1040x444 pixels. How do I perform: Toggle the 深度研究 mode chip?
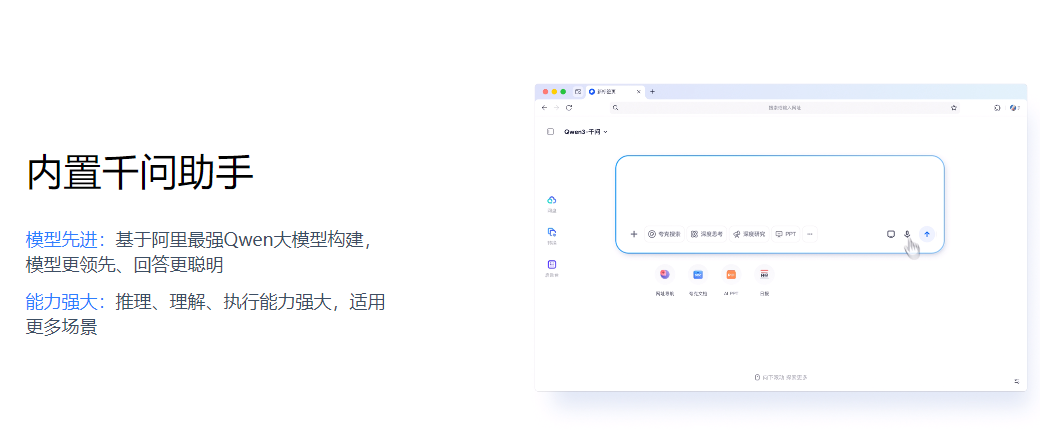748,234
